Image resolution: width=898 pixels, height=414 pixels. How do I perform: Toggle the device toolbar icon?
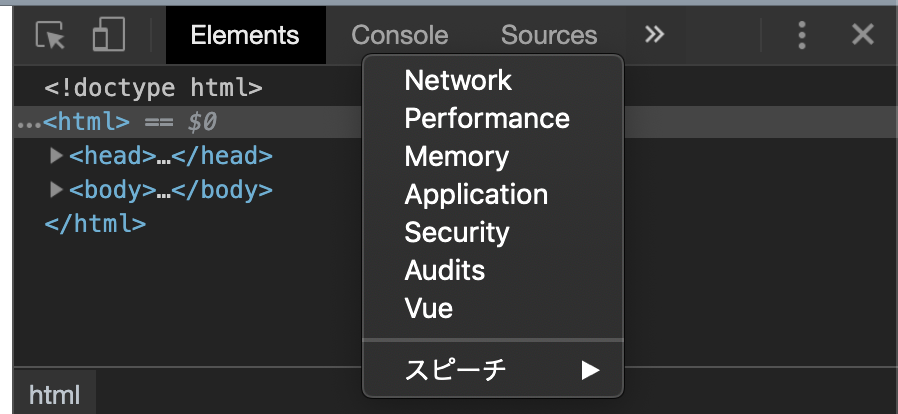[x=107, y=36]
